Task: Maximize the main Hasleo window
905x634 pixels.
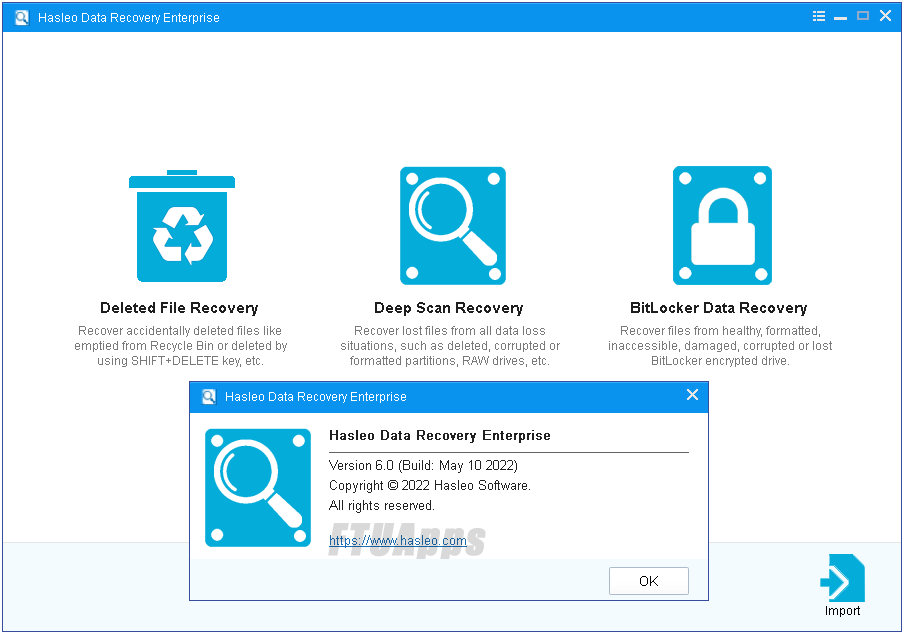Action: [x=863, y=16]
